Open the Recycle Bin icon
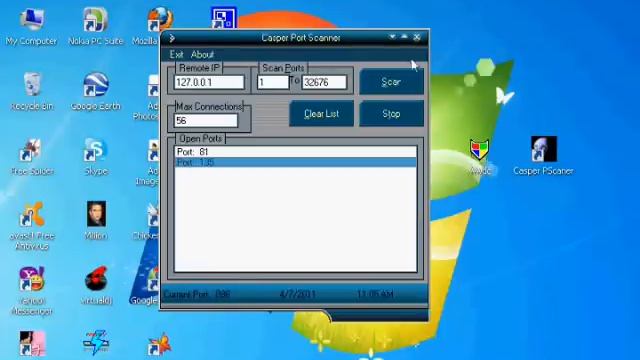This screenshot has height=360, width=640. pos(31,85)
